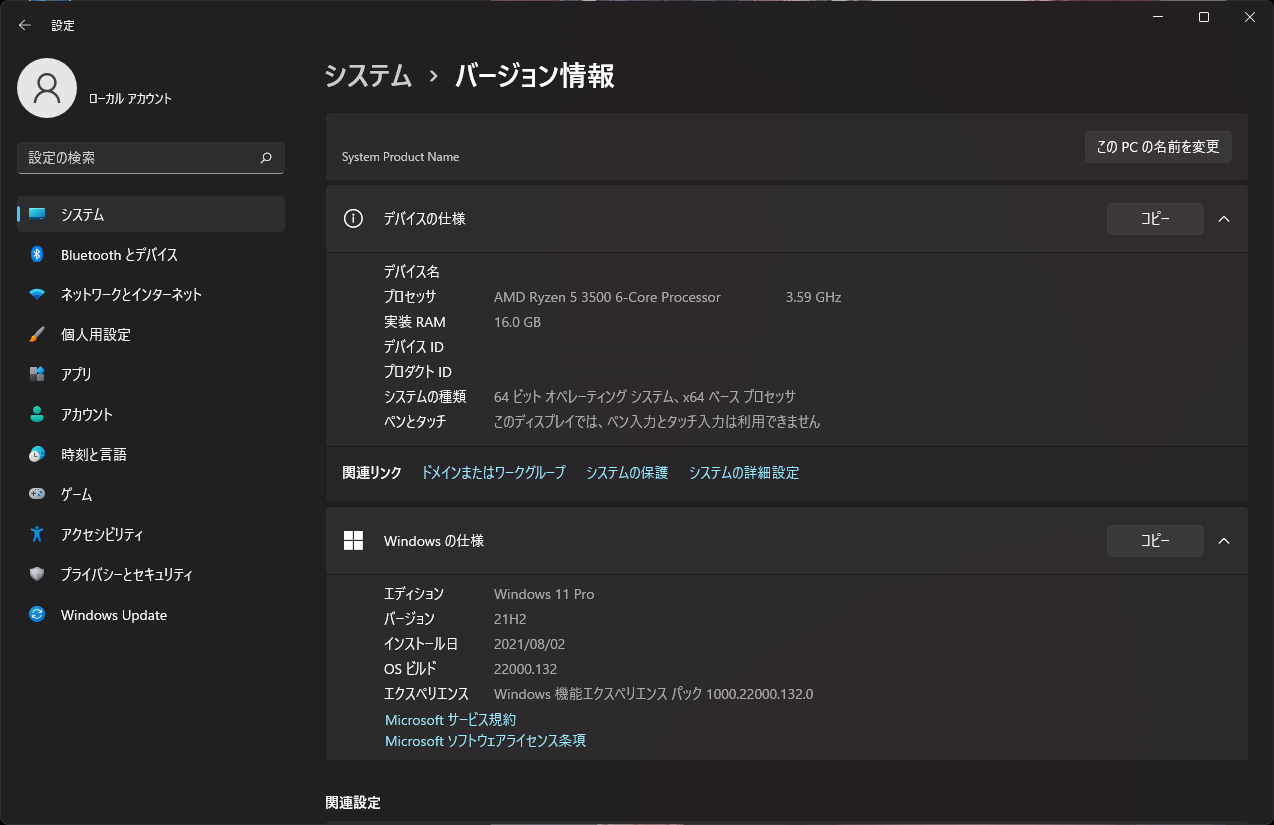Viewport: 1274px width, 825px height.
Task: Open システムの保護 link
Action: [627, 473]
